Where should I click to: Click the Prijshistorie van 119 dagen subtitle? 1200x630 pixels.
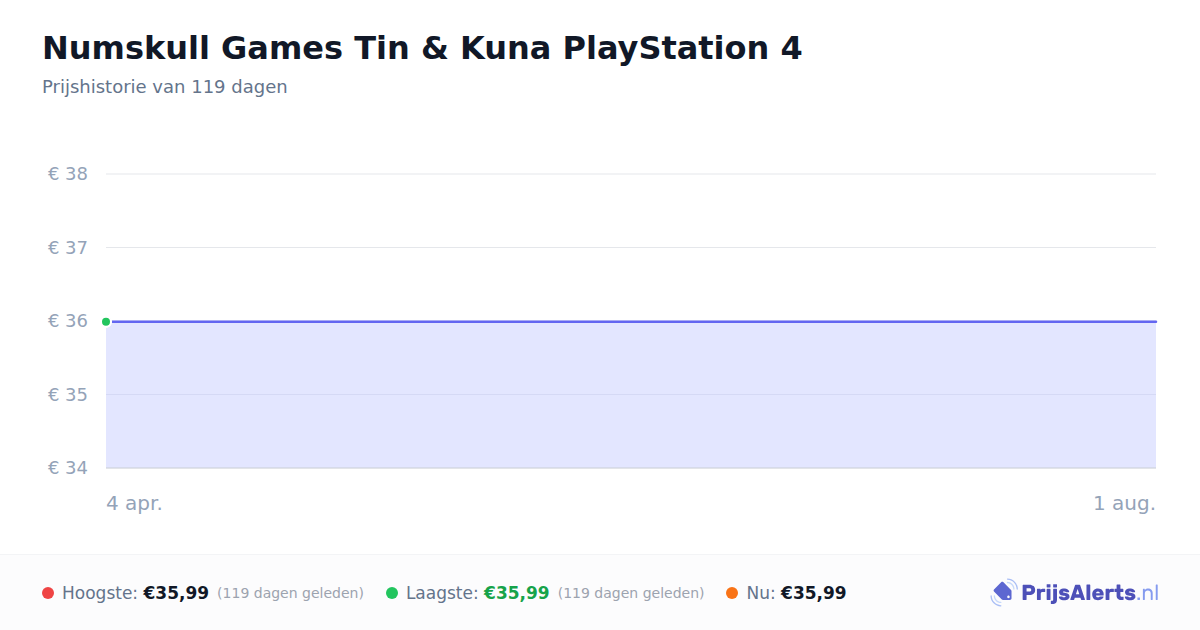coord(165,87)
